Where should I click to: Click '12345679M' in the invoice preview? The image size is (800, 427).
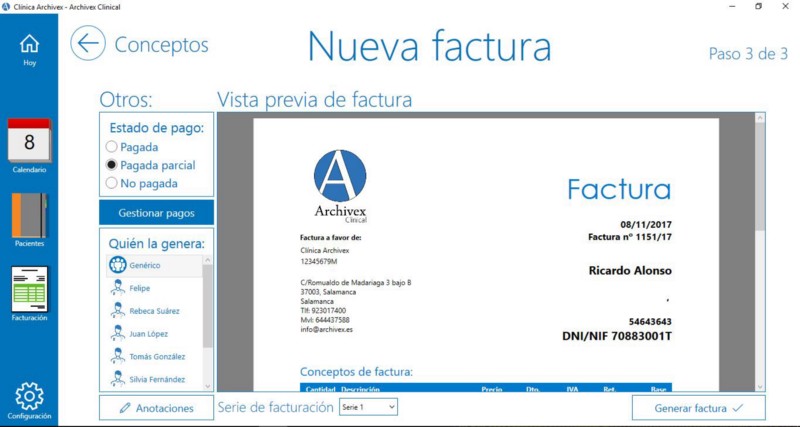point(319,261)
